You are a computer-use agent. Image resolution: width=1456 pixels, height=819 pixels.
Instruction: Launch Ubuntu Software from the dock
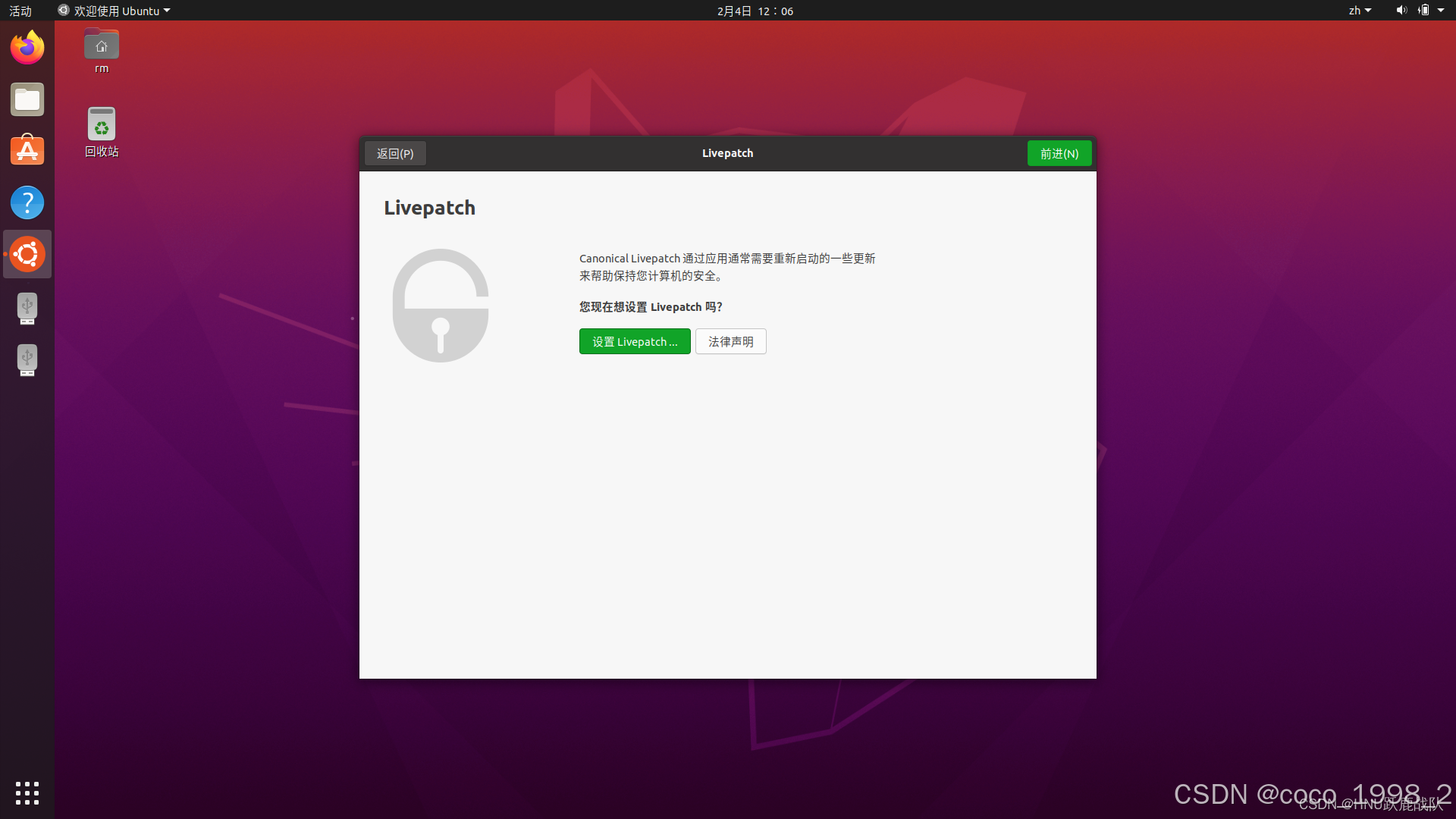point(27,151)
